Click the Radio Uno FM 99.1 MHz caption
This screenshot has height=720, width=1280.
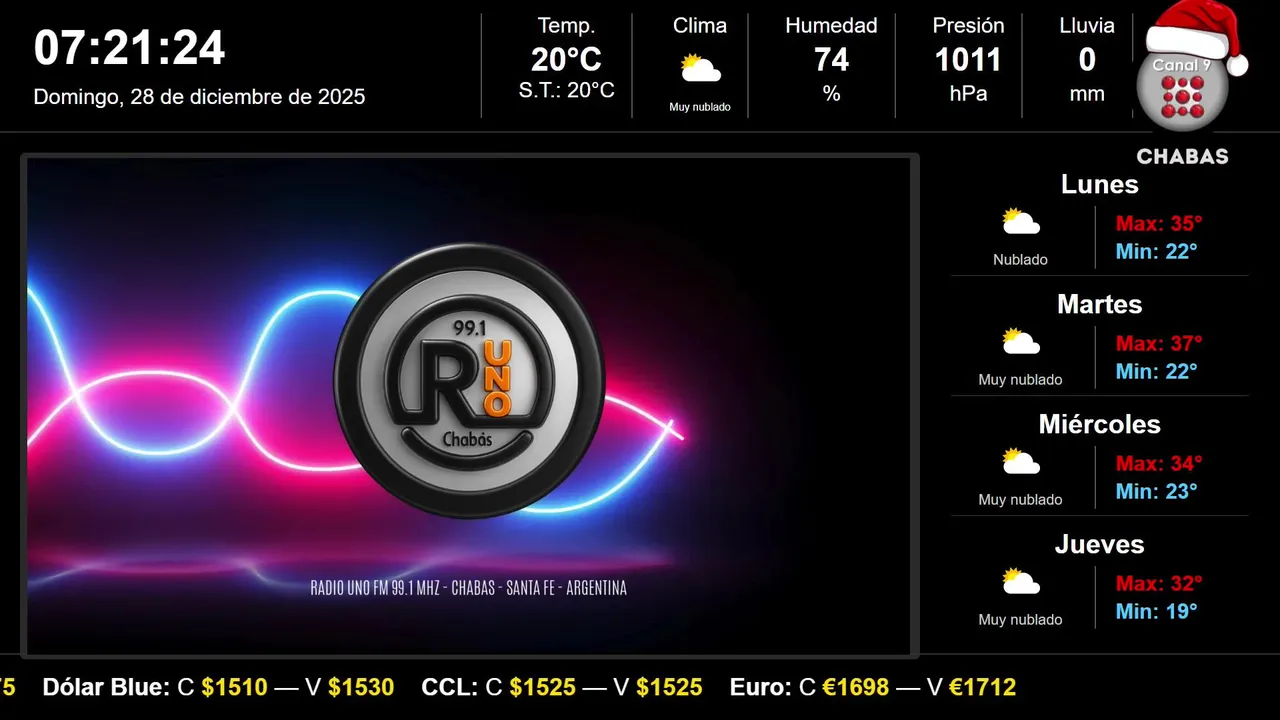pos(469,588)
